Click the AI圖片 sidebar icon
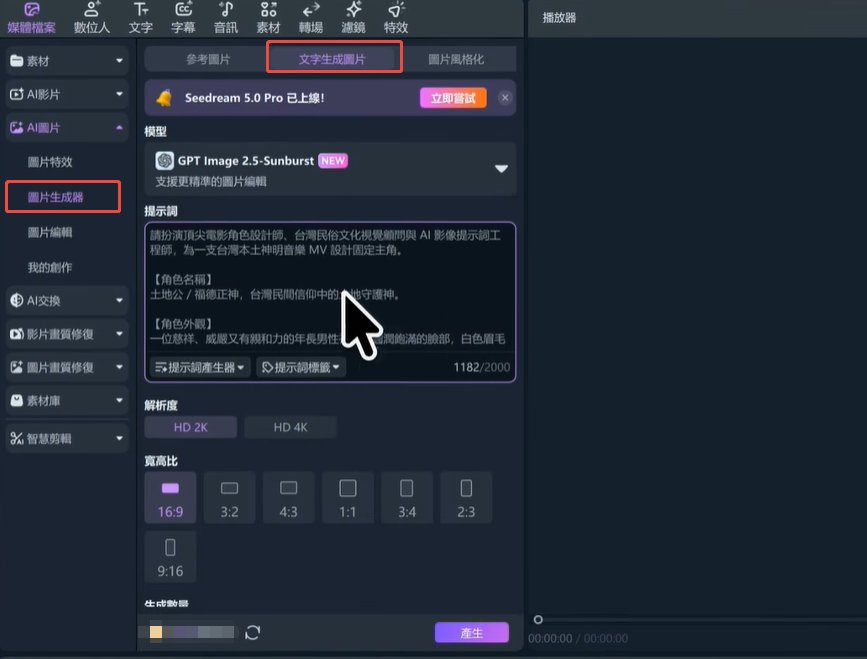Image resolution: width=867 pixels, height=659 pixels. pos(17,128)
